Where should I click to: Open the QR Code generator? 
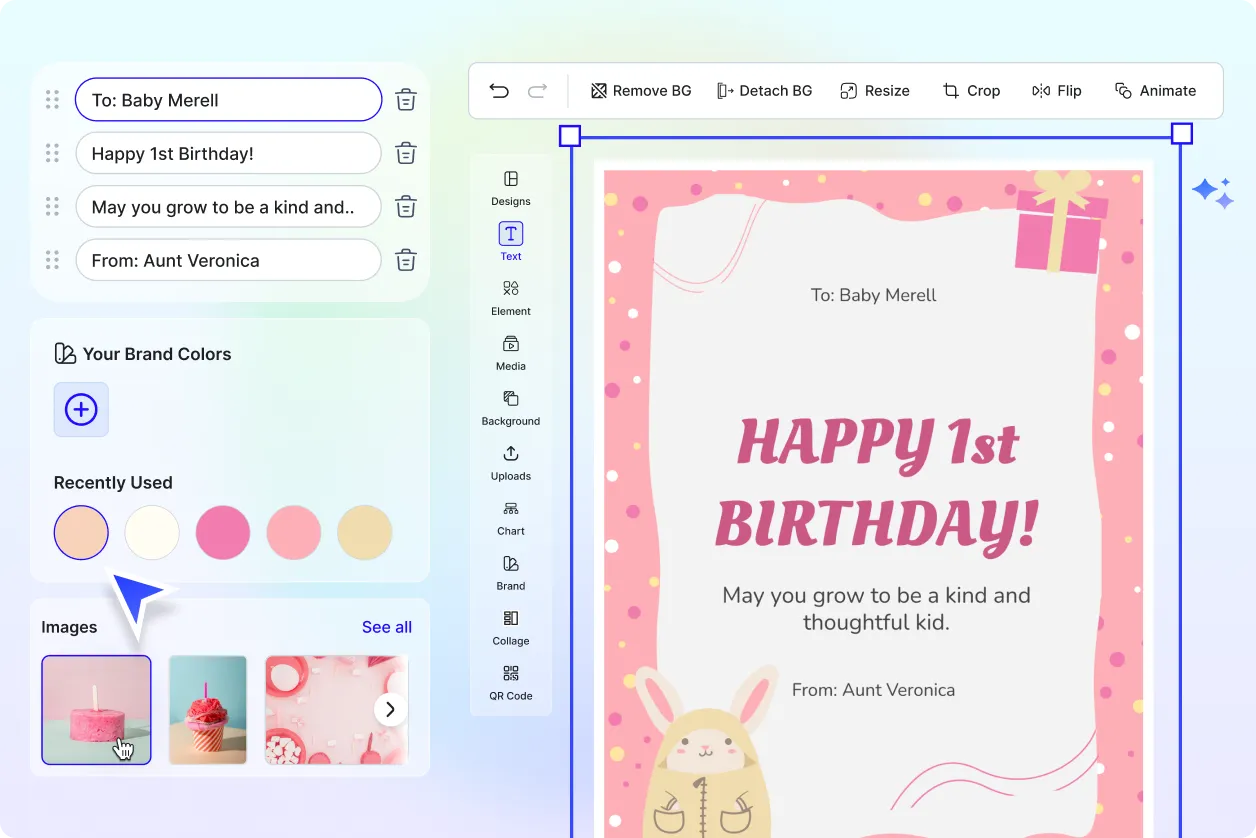coord(510,683)
